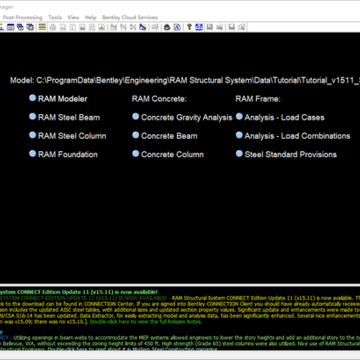The width and height of the screenshot is (360, 360).
Task: Launch the RAM Foundation module
Action: tap(63, 154)
